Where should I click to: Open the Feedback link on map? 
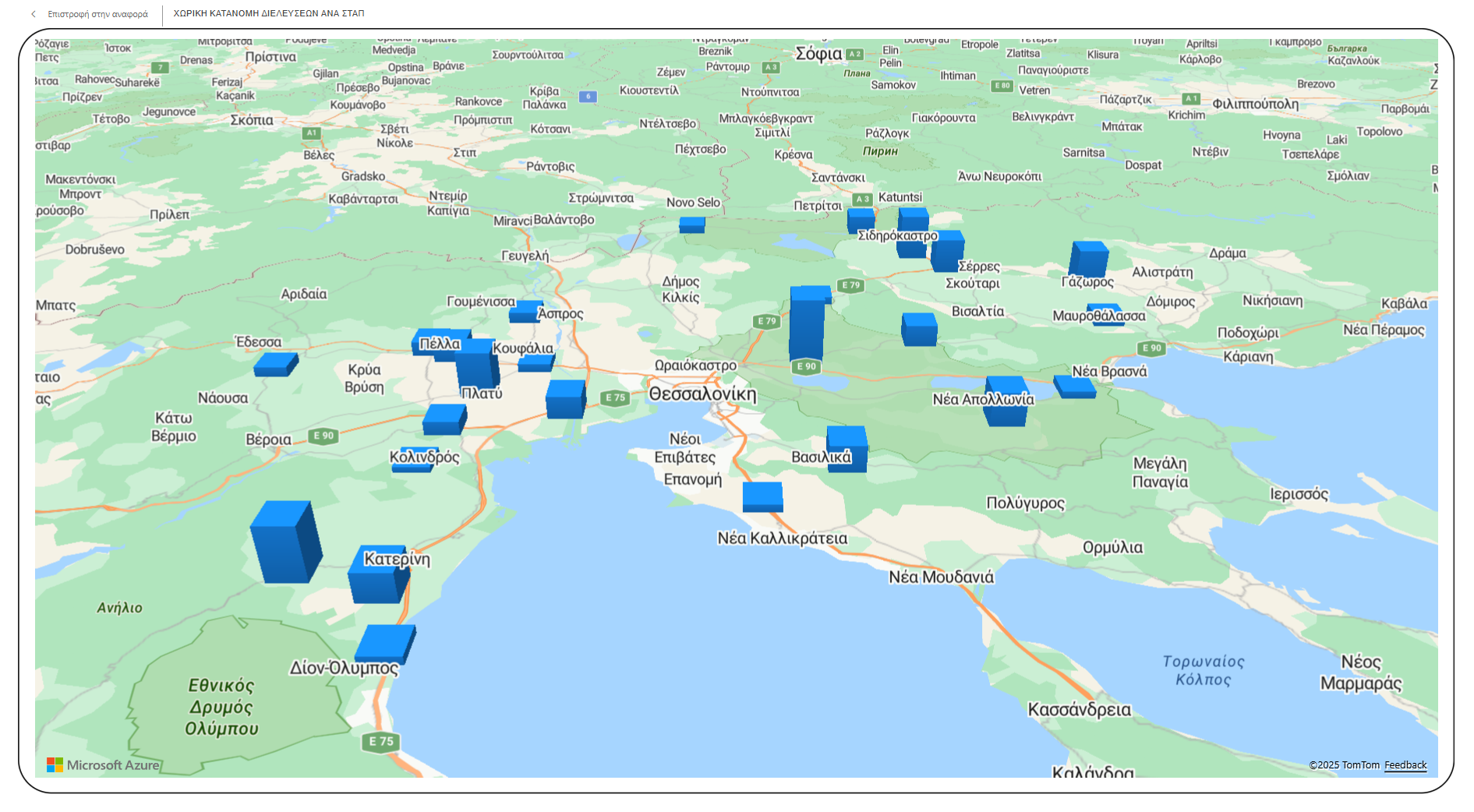point(1405,765)
